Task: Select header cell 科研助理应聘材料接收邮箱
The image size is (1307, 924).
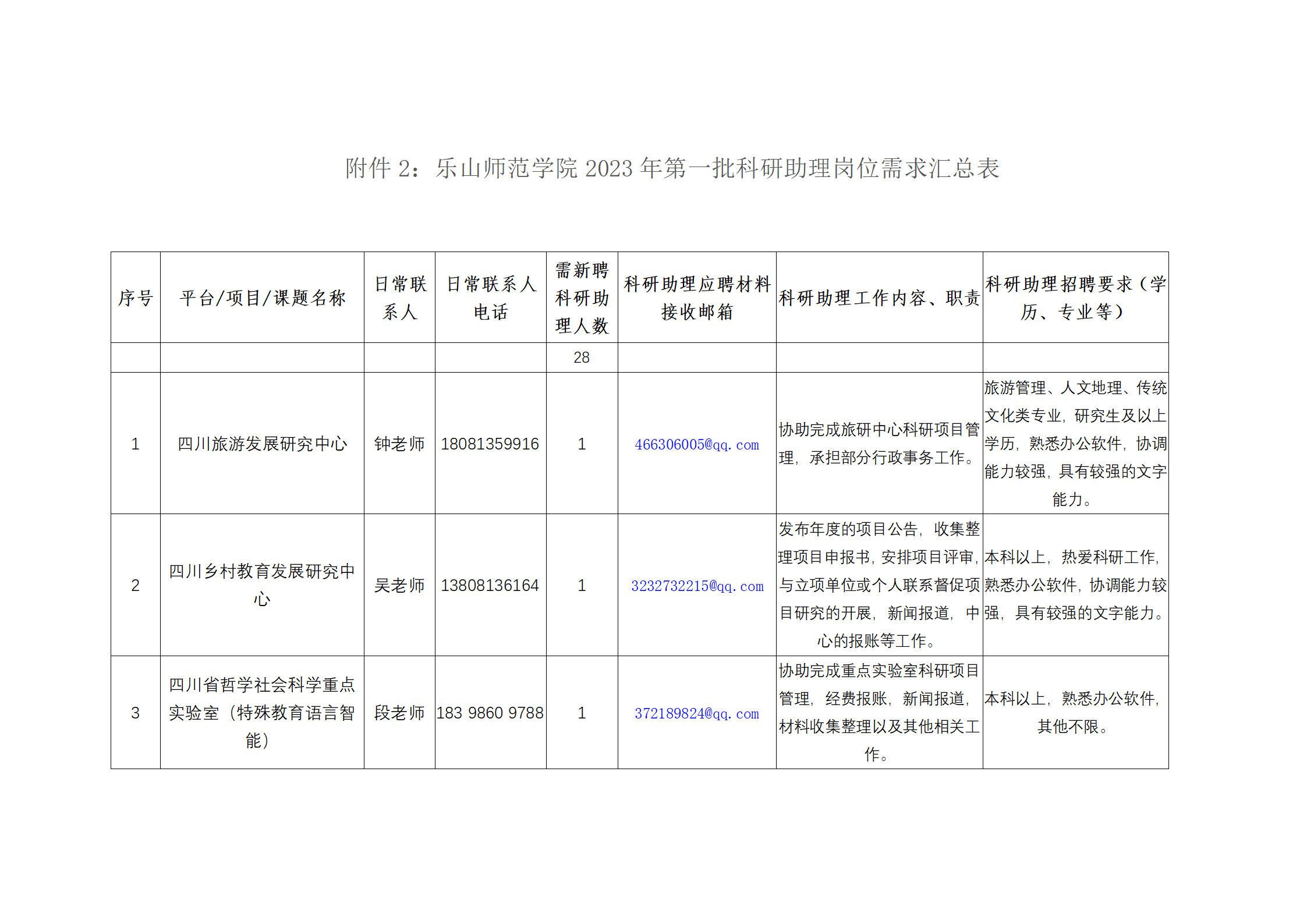Action: 697,298
